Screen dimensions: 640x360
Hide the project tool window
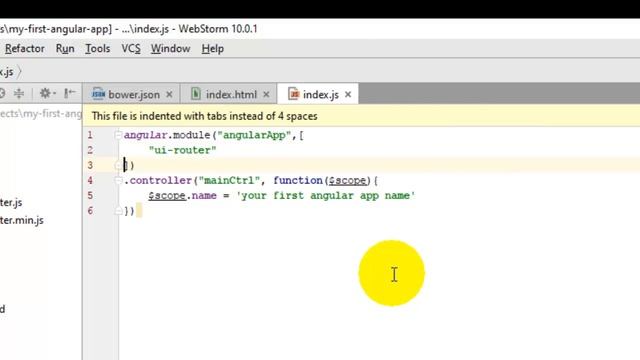click(x=69, y=93)
